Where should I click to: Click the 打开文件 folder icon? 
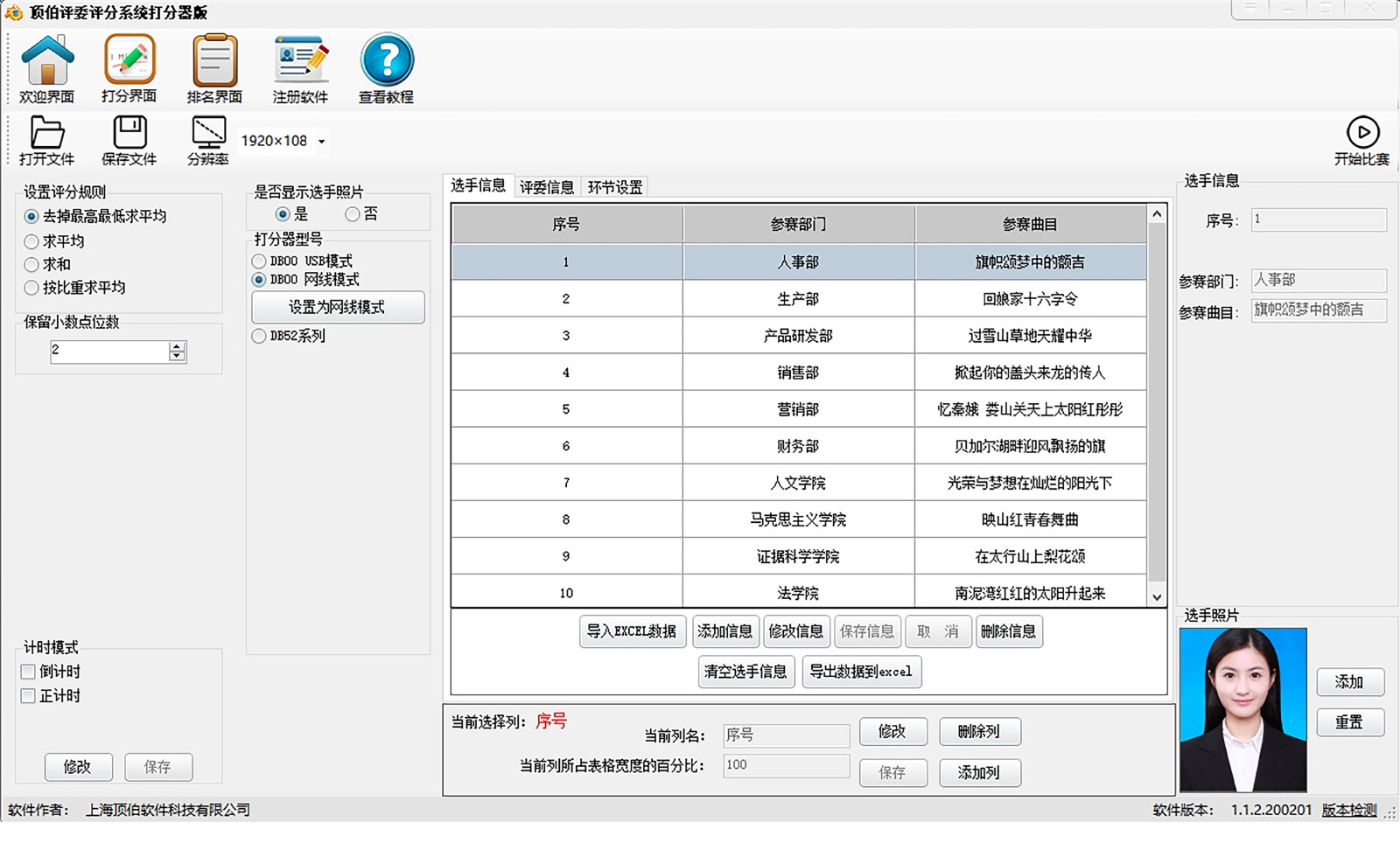(47, 134)
